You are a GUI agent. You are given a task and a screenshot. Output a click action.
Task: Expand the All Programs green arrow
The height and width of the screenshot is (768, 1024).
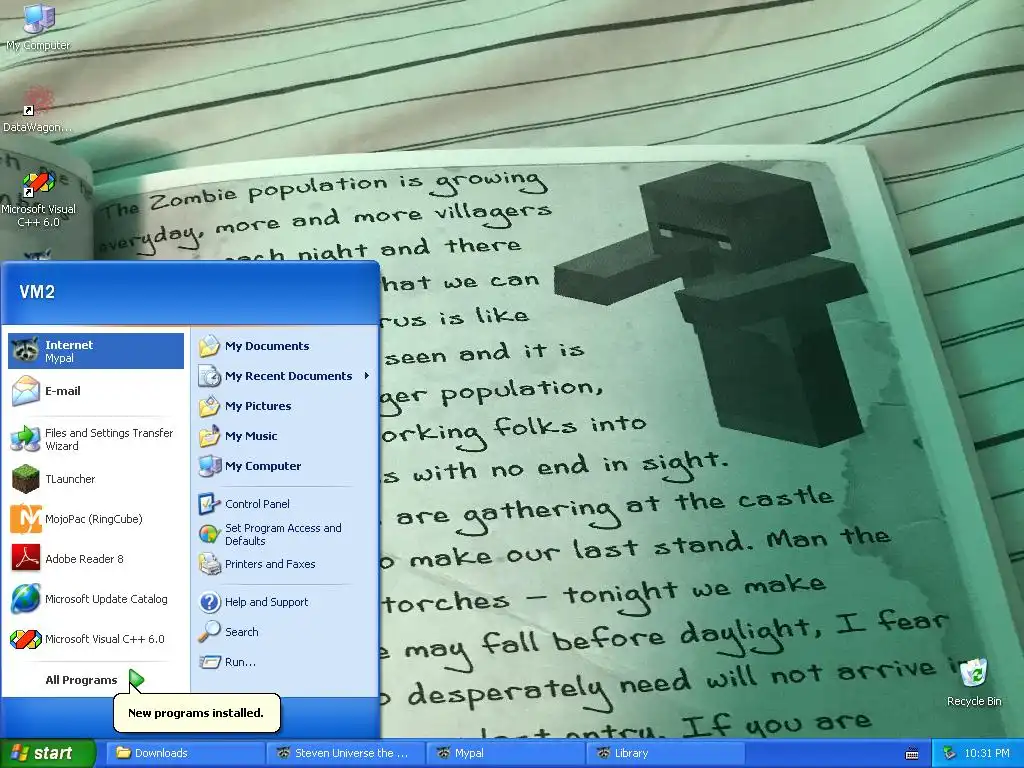[136, 680]
